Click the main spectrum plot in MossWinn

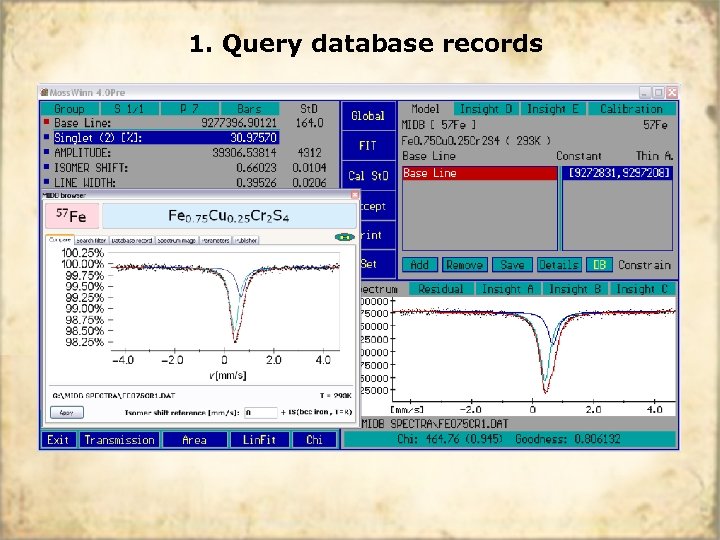pyautogui.click(x=533, y=349)
